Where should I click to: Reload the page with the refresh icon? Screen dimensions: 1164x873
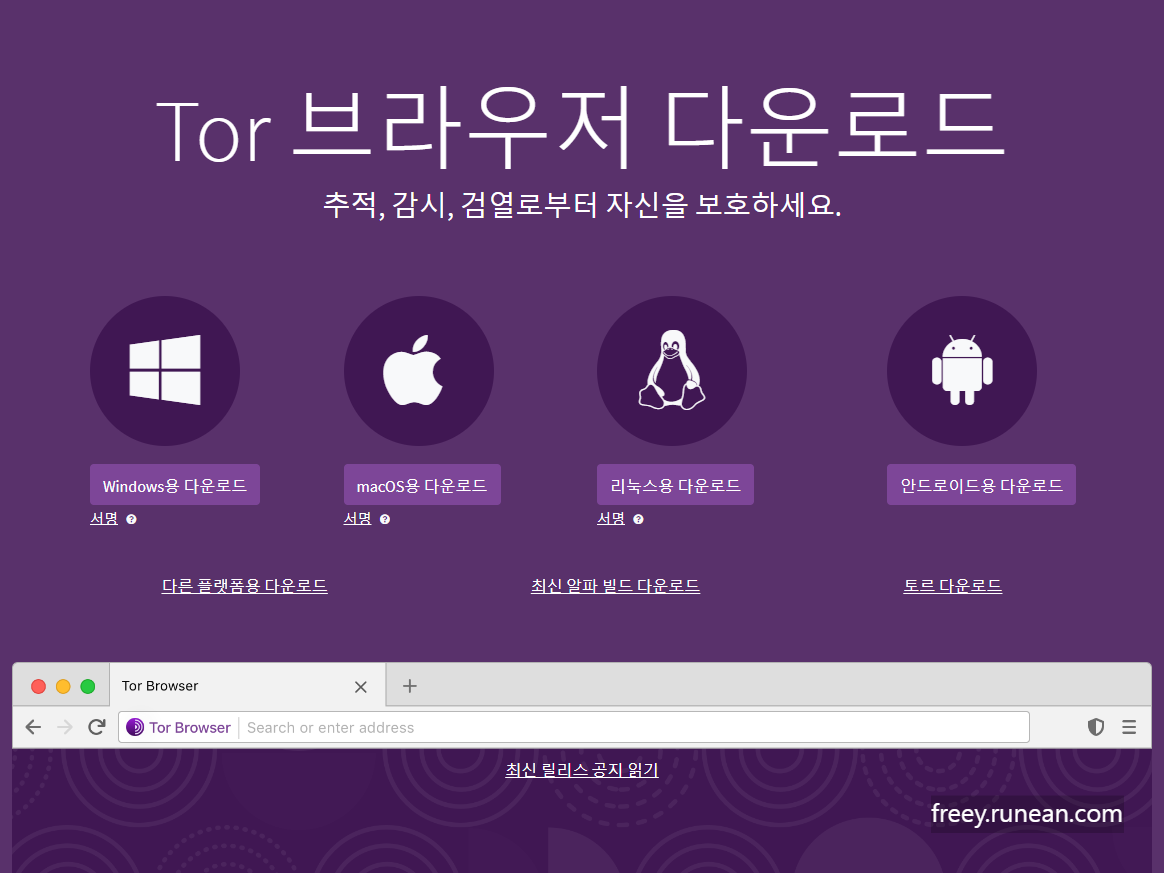tap(97, 727)
